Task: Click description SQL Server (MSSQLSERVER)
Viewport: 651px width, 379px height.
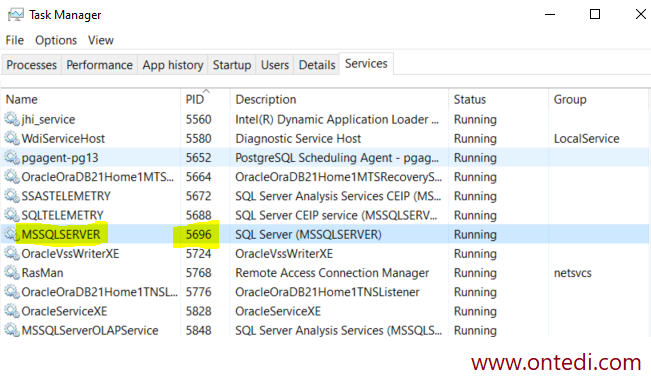Action: pos(308,235)
